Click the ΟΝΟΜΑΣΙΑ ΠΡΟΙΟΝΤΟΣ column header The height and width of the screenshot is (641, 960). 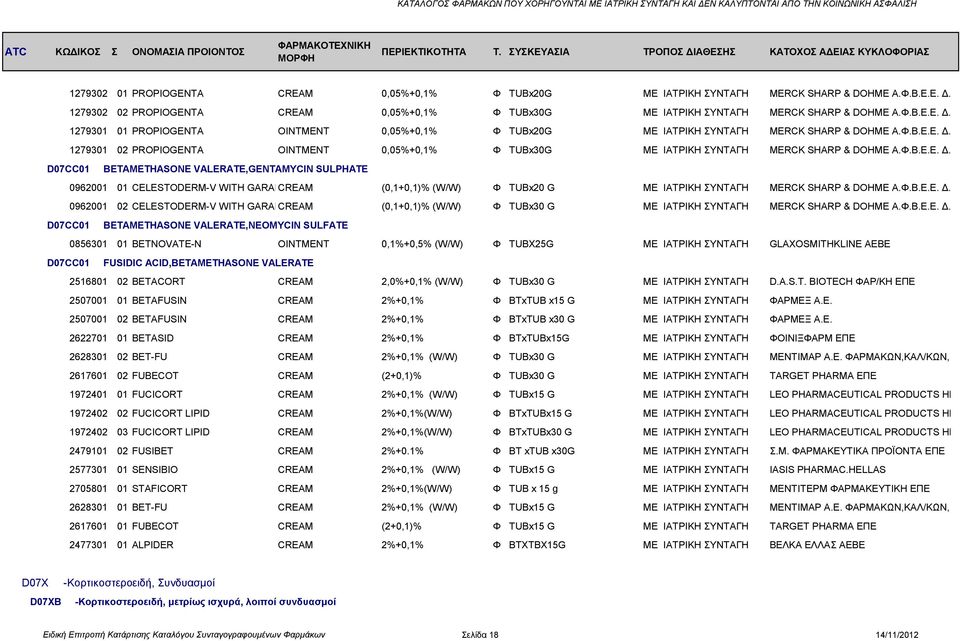click(188, 51)
